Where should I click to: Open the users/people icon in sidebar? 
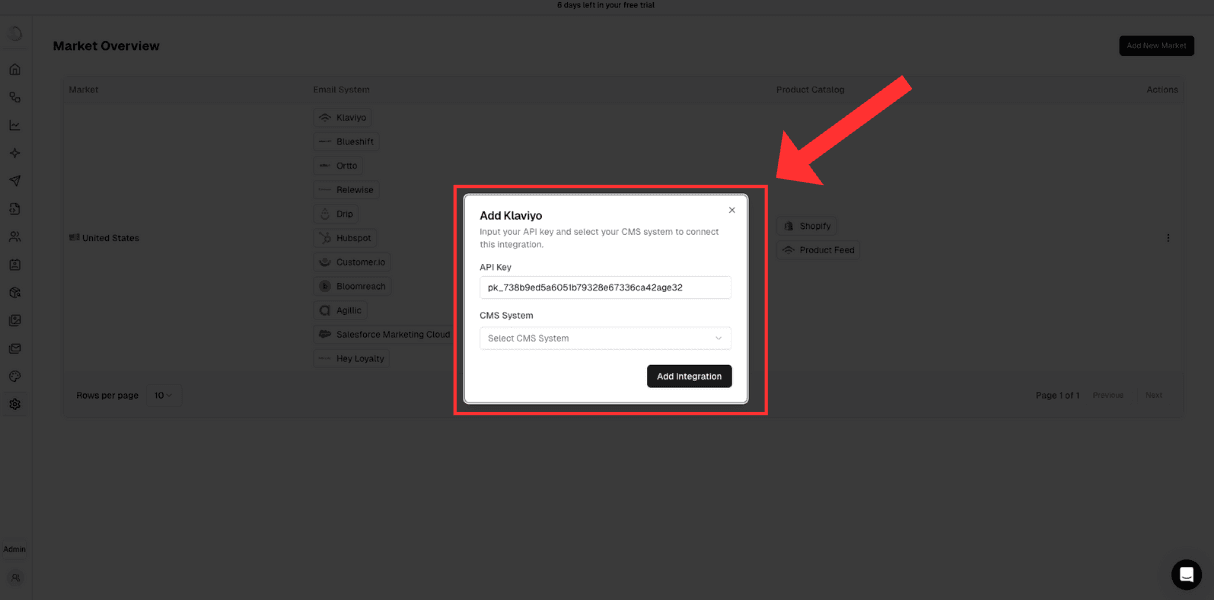15,237
